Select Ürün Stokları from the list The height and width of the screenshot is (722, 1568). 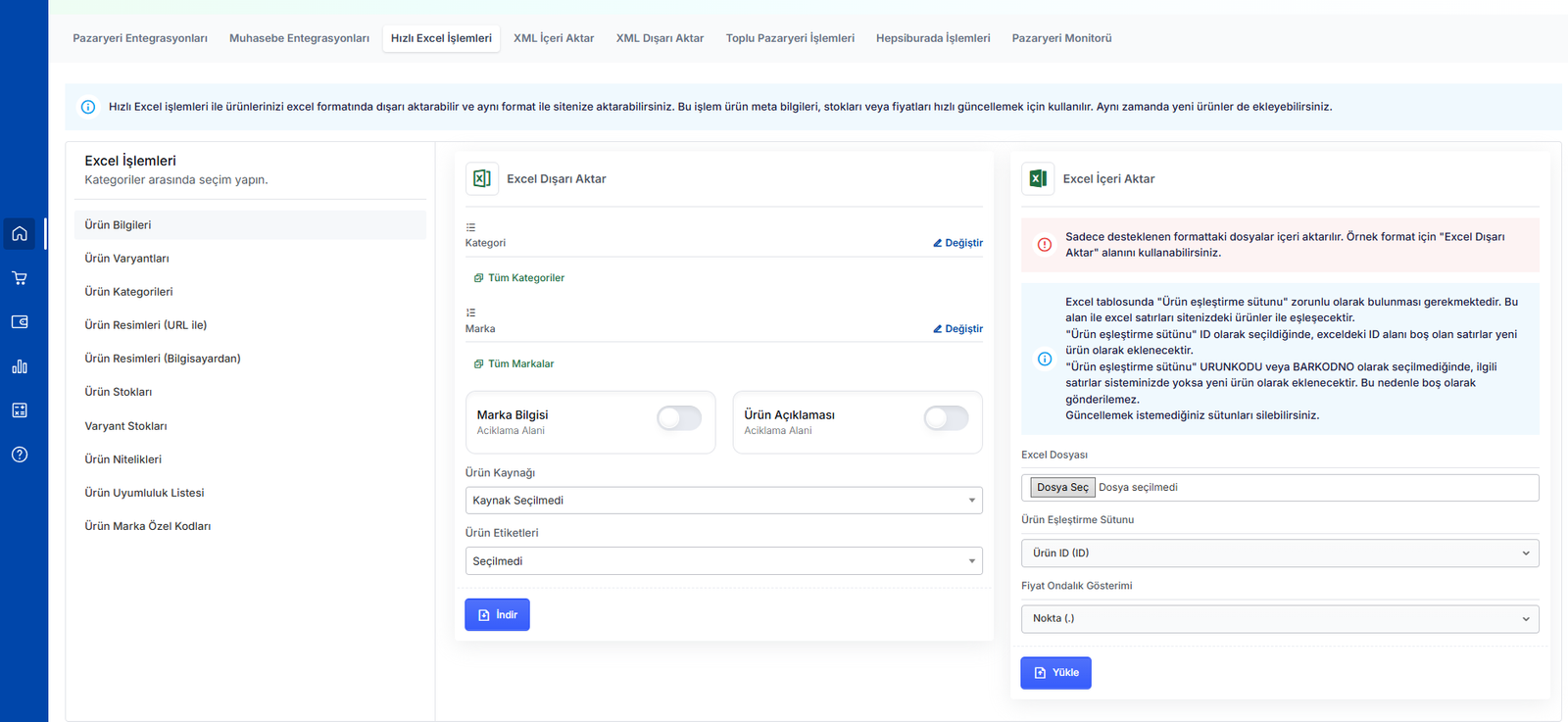point(119,392)
